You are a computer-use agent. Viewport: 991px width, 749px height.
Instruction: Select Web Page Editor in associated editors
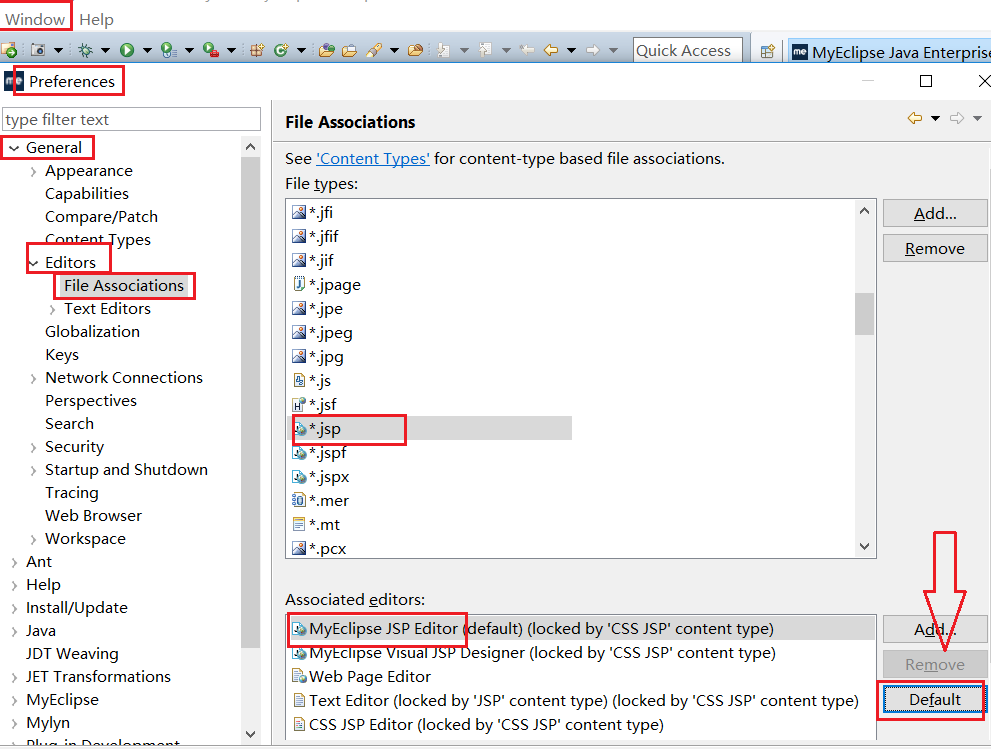coord(362,677)
